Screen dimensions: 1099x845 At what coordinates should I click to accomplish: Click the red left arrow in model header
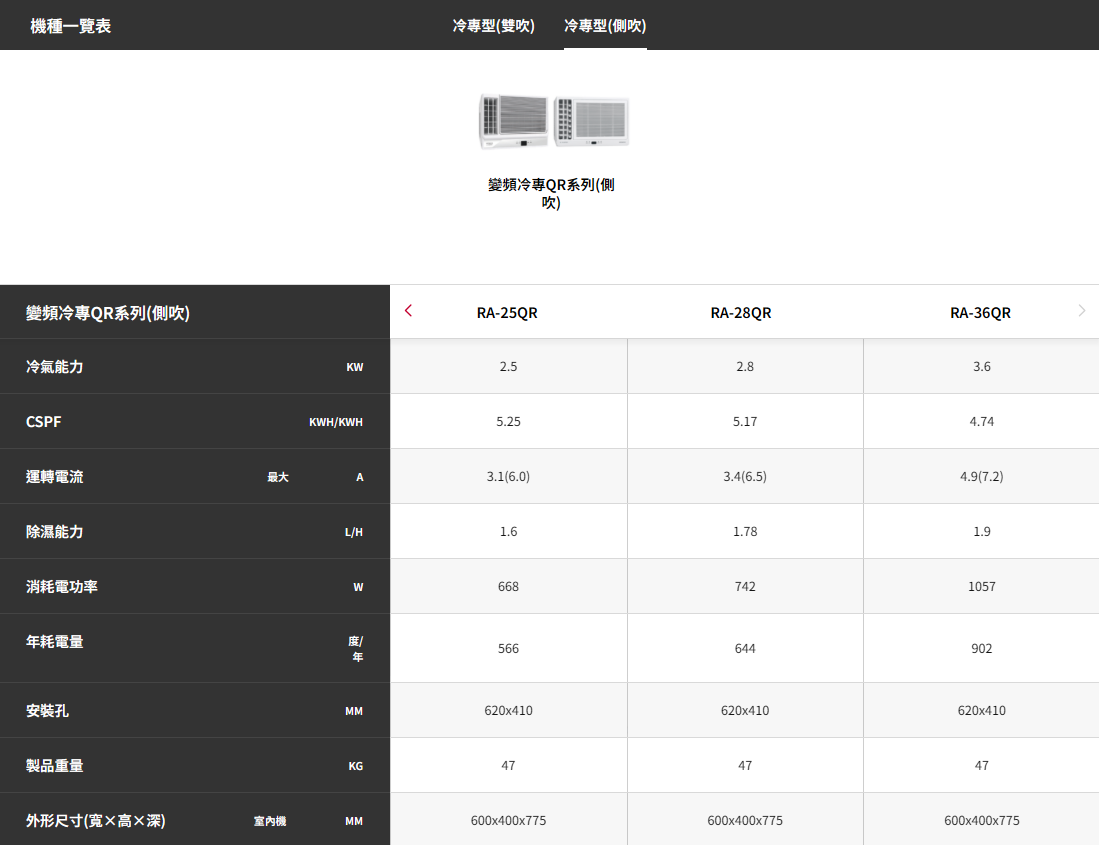[x=408, y=311]
